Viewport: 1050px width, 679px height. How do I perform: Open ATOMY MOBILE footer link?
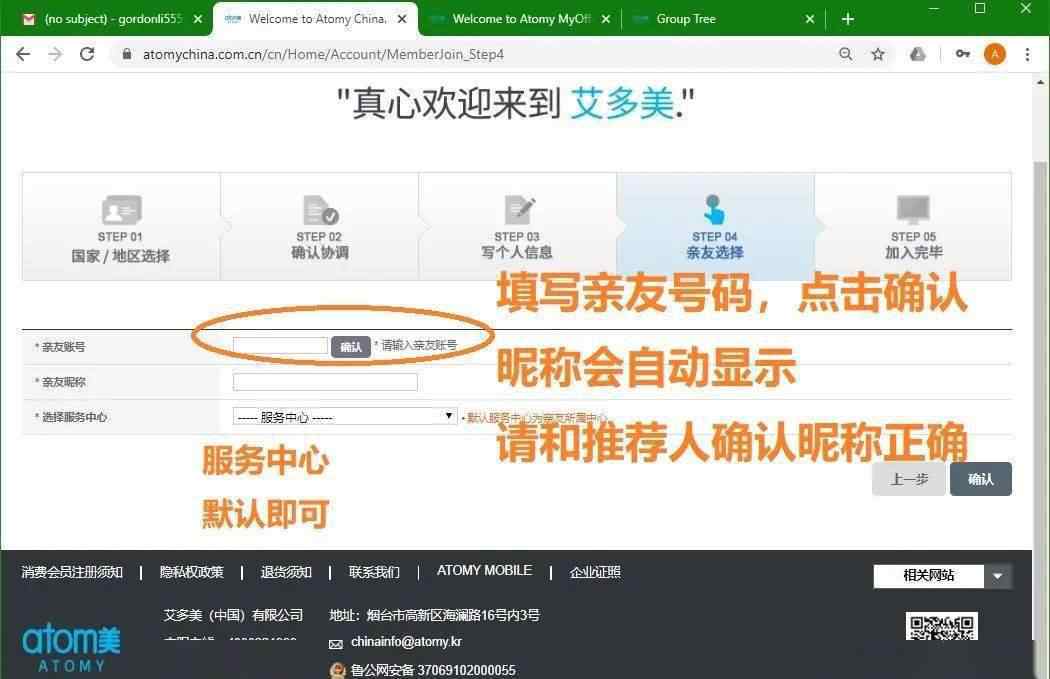click(484, 571)
